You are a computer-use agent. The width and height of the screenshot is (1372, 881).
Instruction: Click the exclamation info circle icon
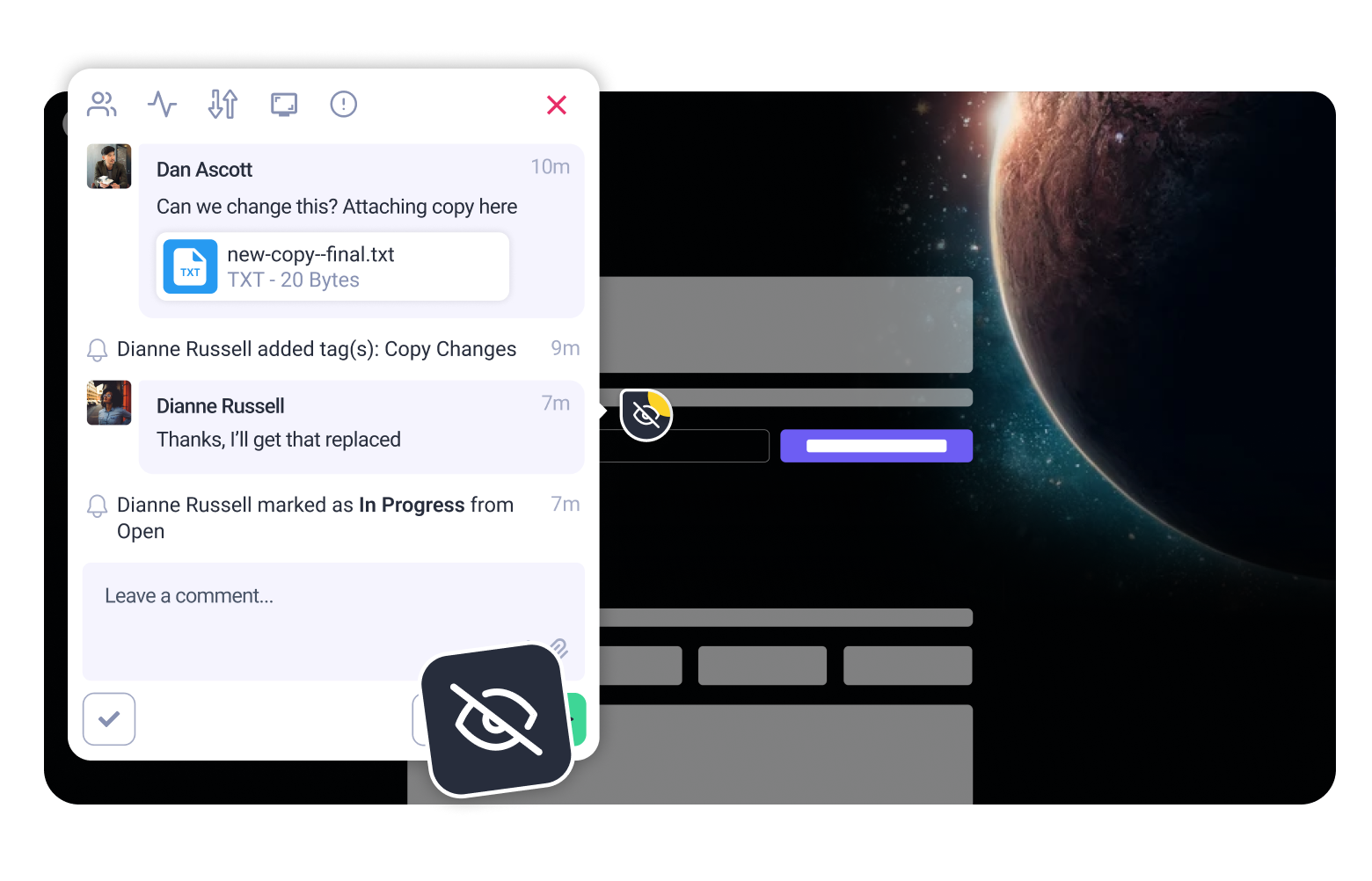[x=343, y=105]
